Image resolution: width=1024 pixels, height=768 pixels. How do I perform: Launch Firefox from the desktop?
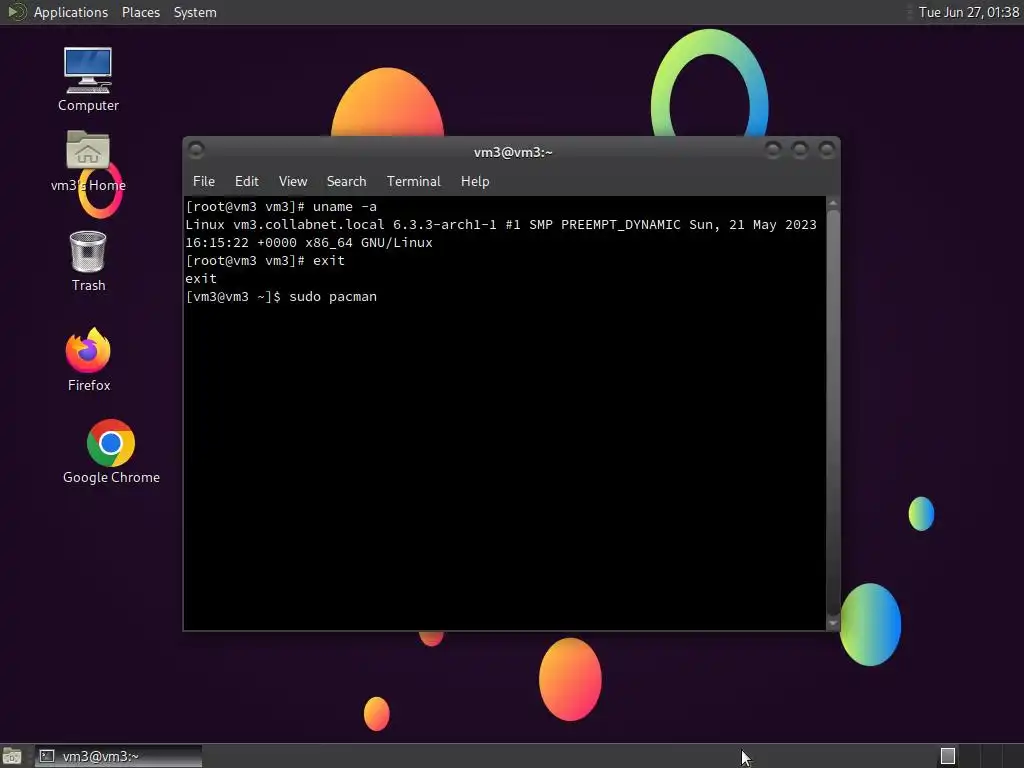tap(89, 359)
